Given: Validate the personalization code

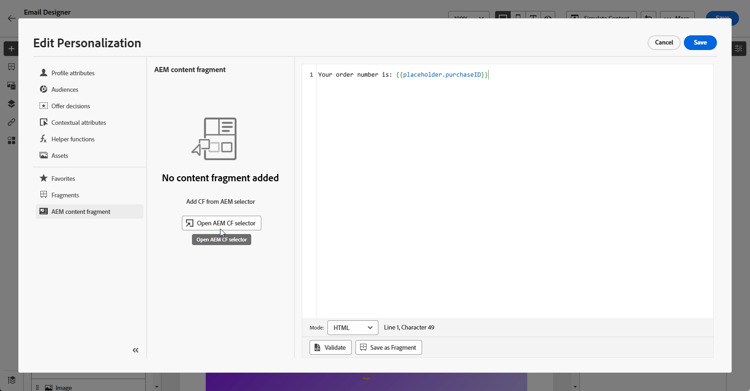Looking at the screenshot, I should [330, 347].
